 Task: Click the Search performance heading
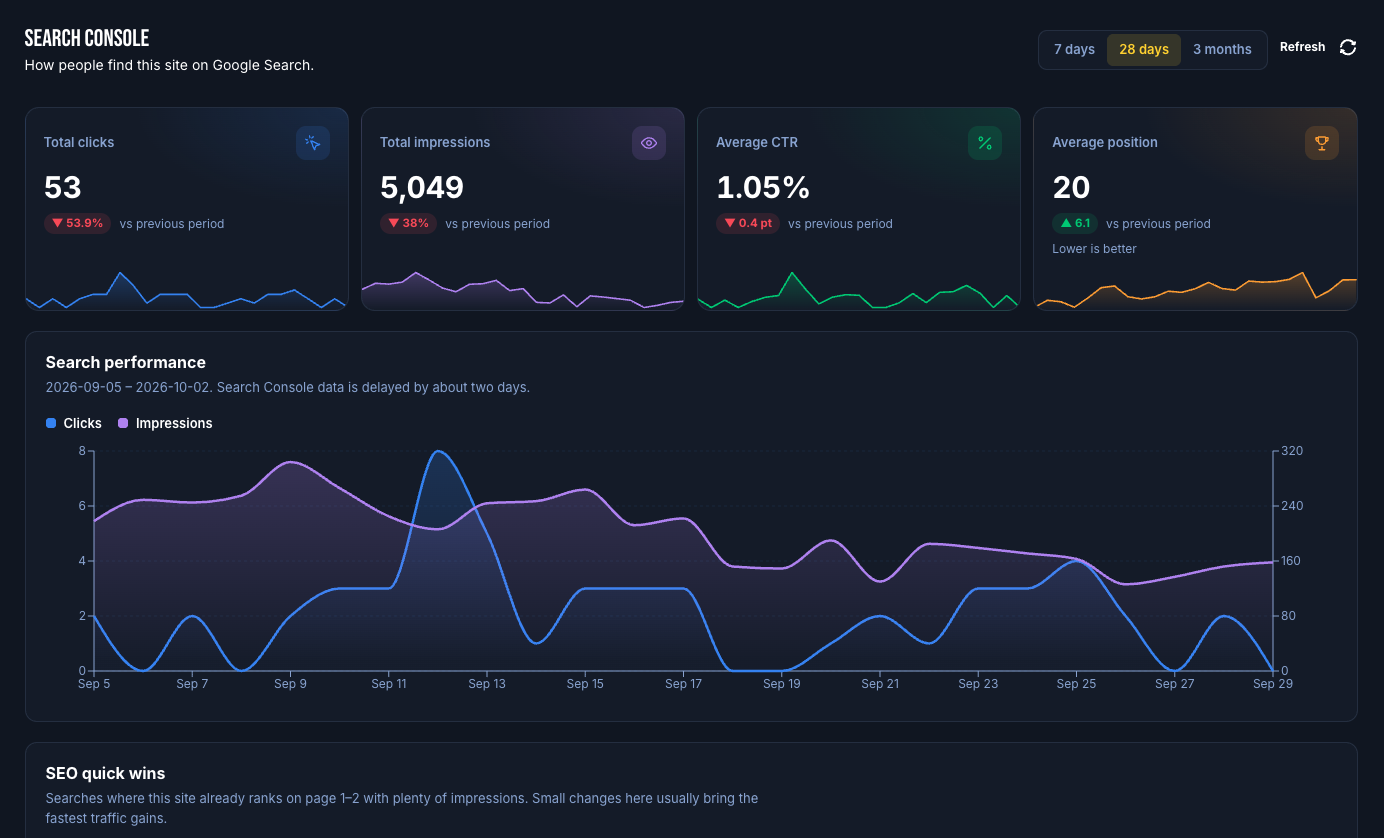(126, 363)
